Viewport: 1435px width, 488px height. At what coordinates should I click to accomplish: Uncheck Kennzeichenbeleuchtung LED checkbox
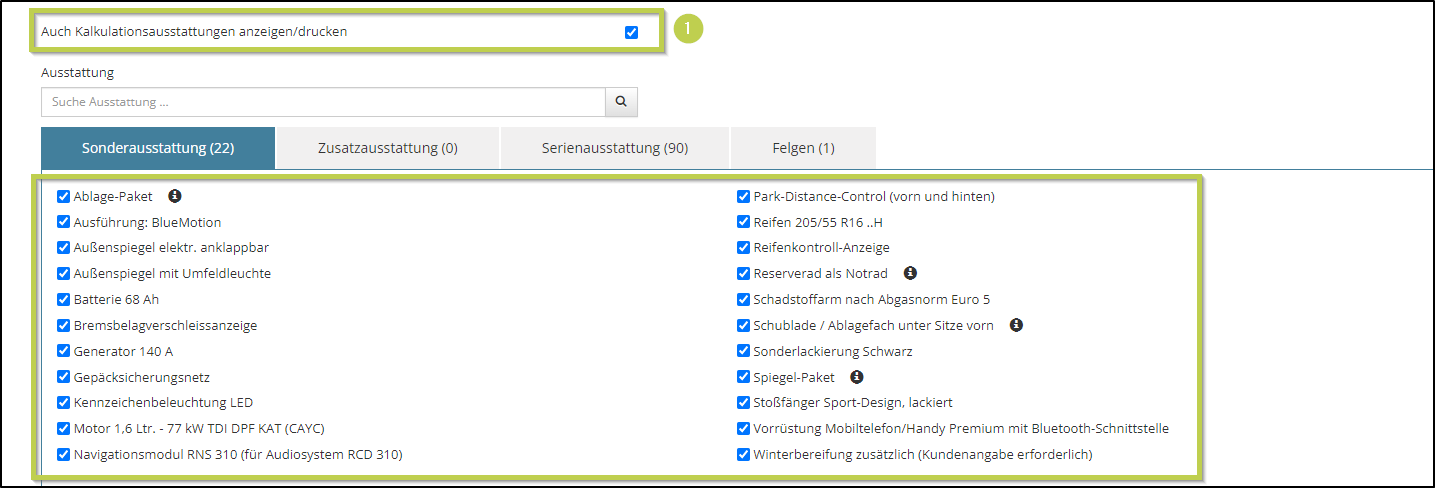64,403
